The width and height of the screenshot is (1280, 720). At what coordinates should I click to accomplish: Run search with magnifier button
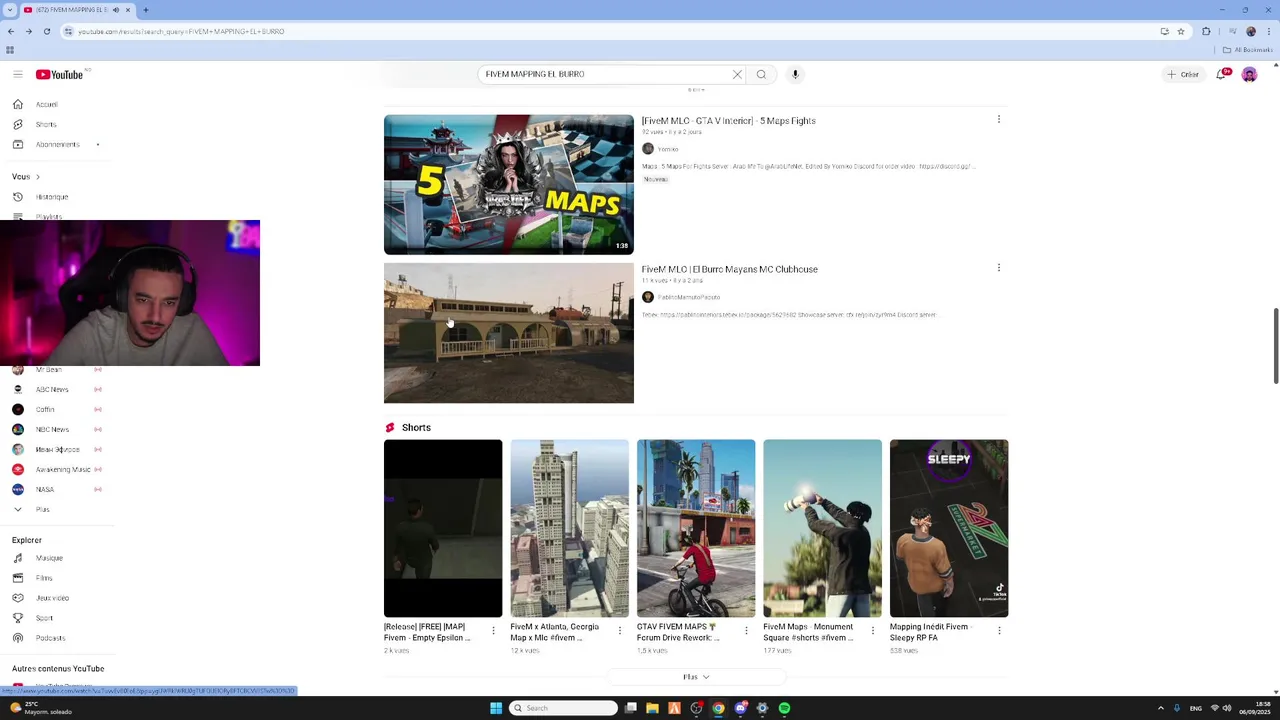[761, 74]
